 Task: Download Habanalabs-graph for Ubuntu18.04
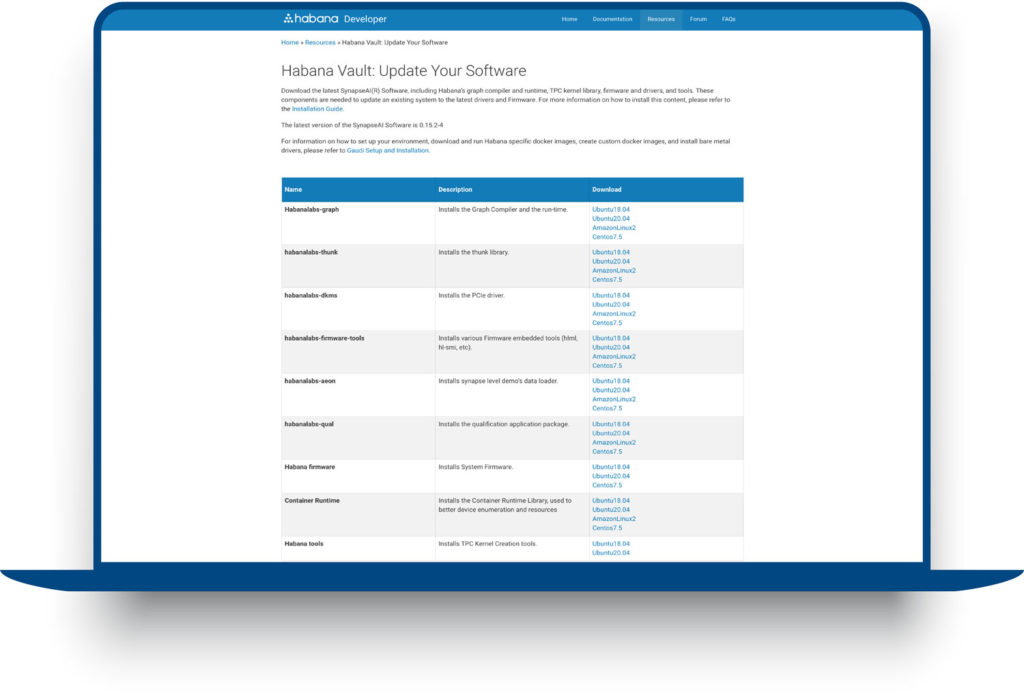(611, 210)
